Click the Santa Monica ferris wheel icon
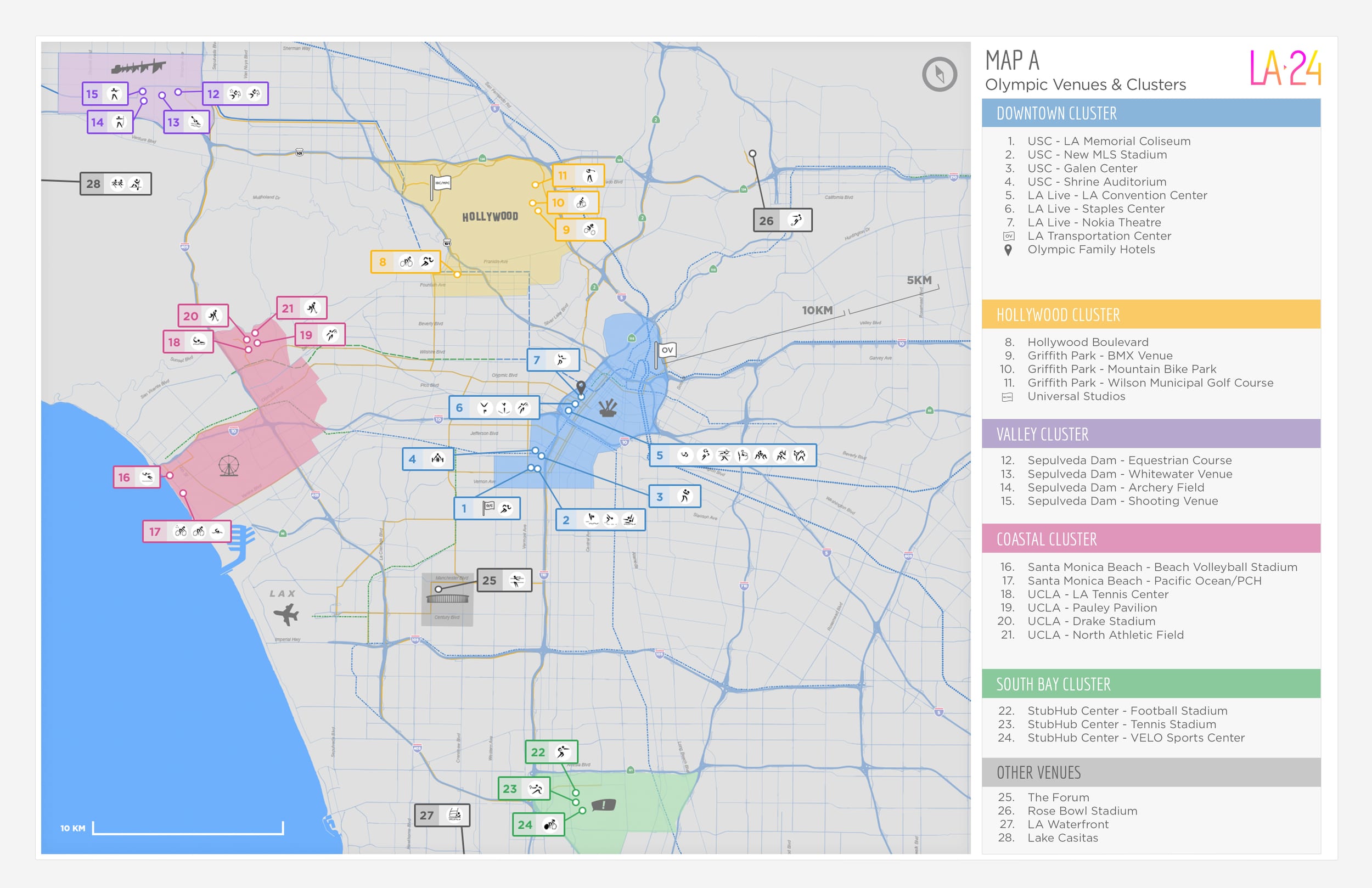This screenshot has width=1372, height=888. [229, 466]
